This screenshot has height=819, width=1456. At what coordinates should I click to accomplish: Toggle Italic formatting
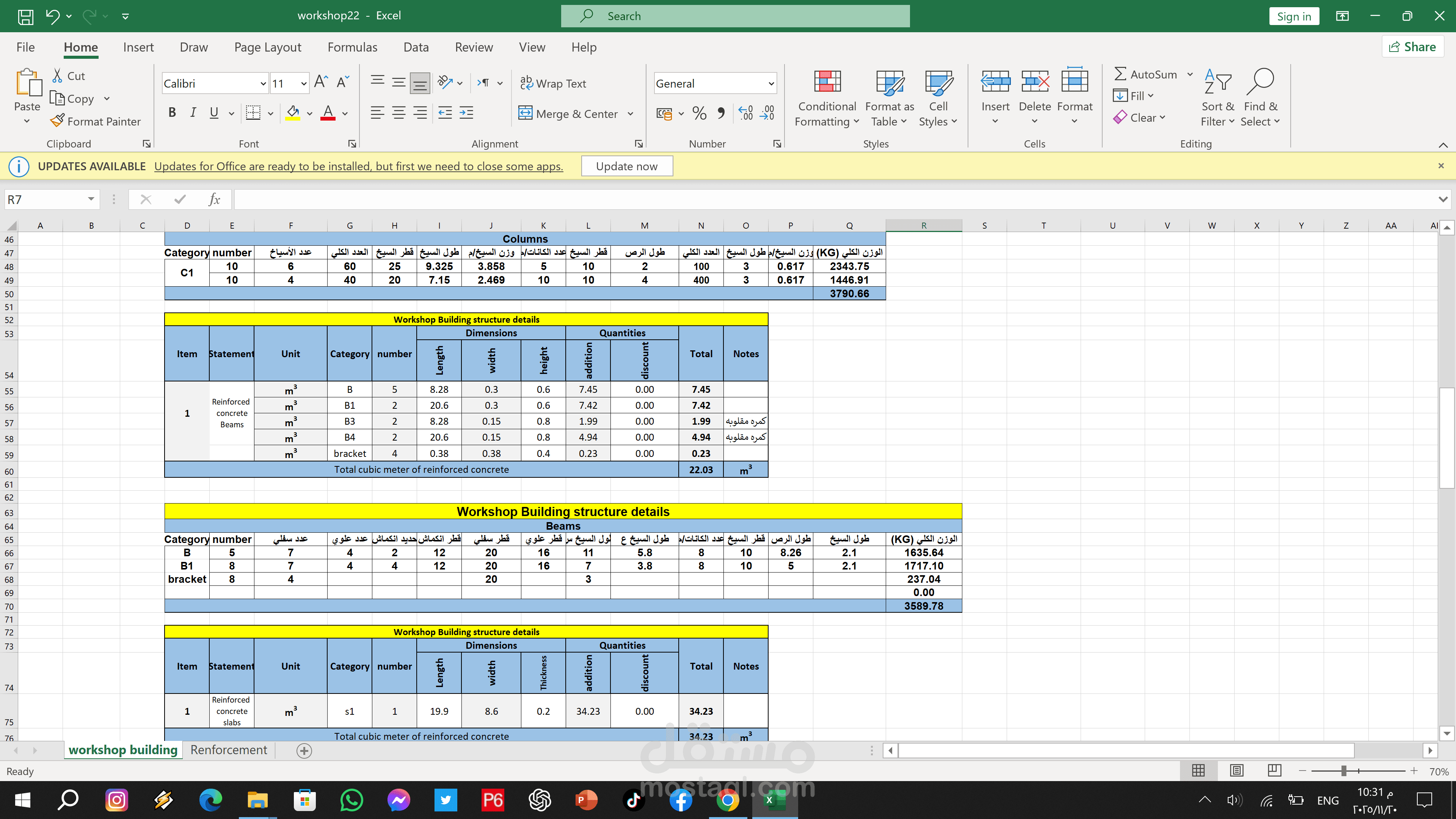coord(193,113)
